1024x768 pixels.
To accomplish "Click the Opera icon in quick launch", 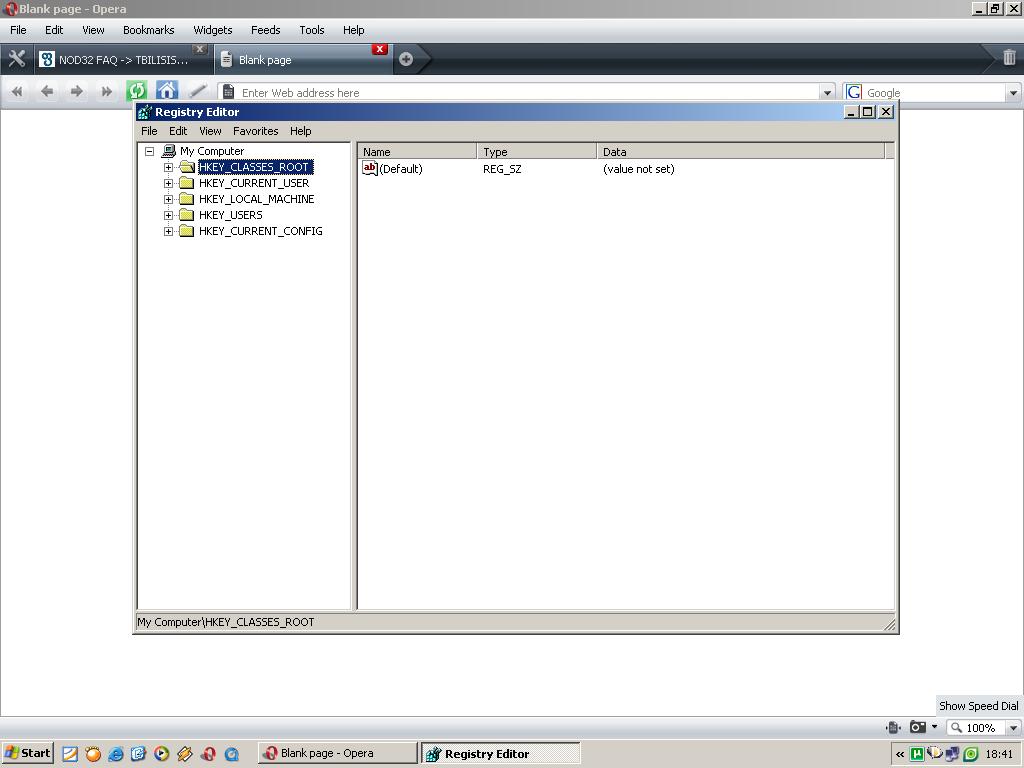I will point(208,754).
